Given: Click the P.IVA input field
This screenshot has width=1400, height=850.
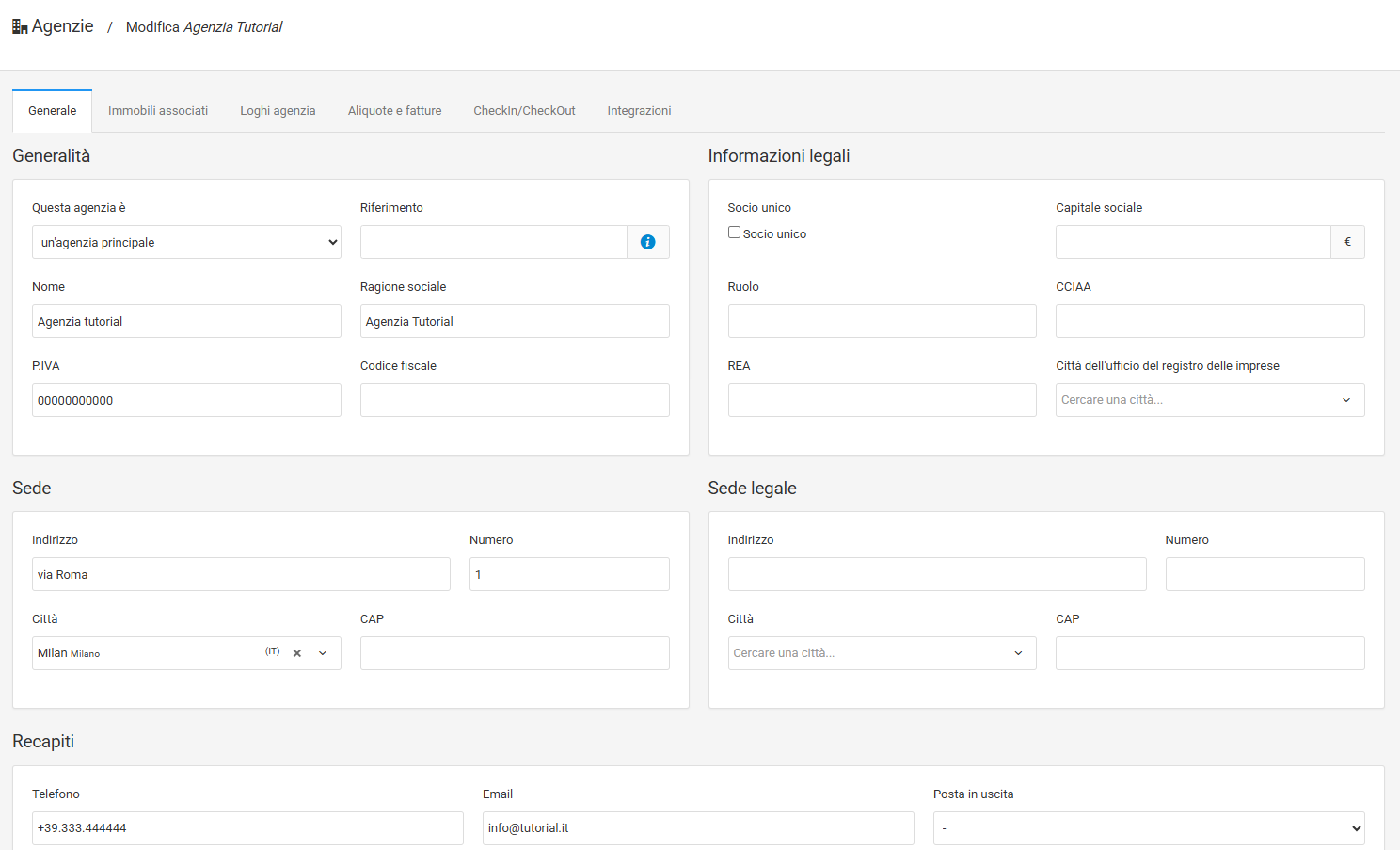Looking at the screenshot, I should tap(186, 400).
